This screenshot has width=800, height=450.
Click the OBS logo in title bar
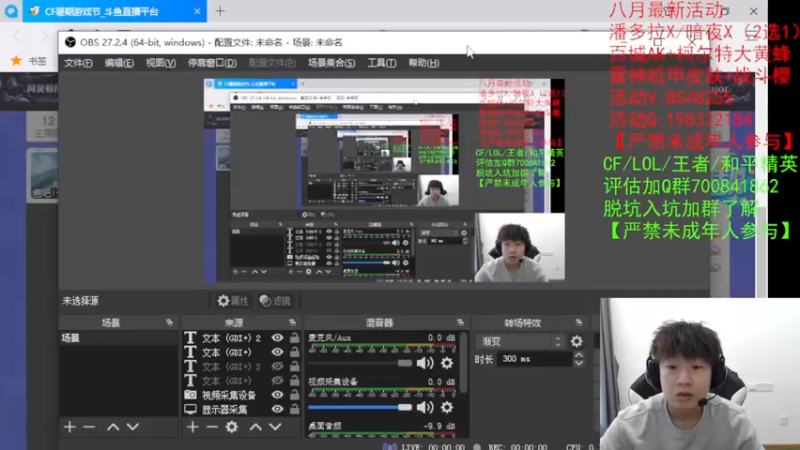pos(70,42)
